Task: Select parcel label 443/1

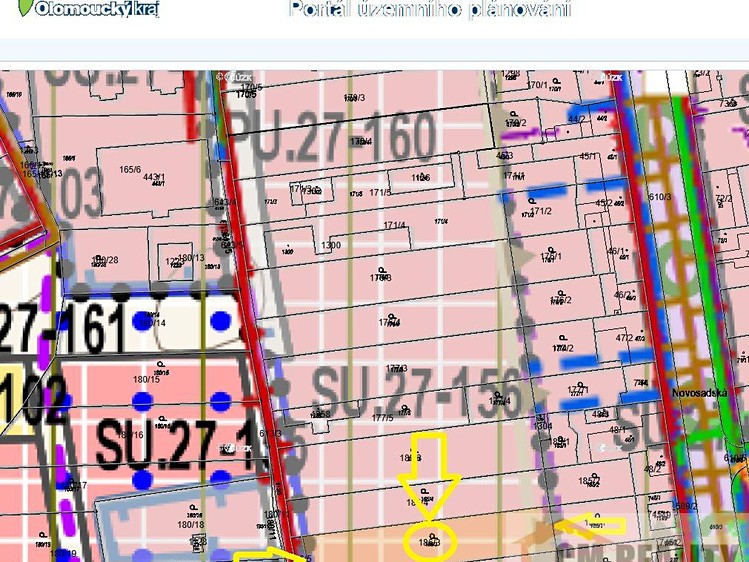Action: tap(154, 177)
